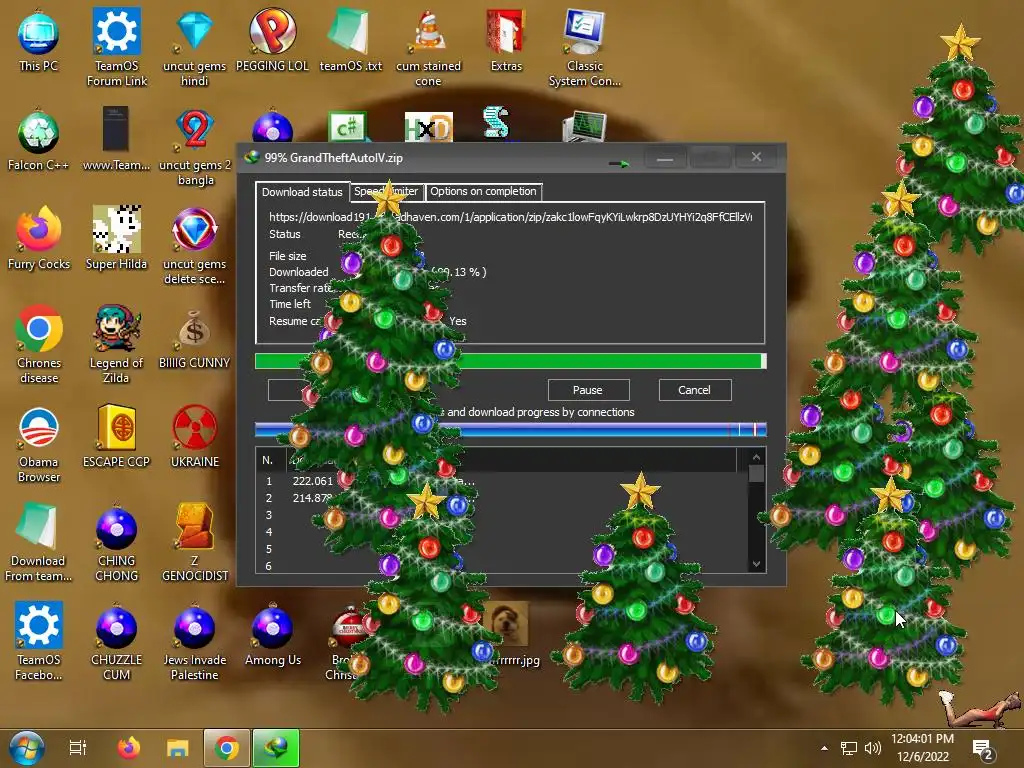The width and height of the screenshot is (1024, 768).
Task: Launch the Super Hilda game icon
Action: [x=116, y=238]
